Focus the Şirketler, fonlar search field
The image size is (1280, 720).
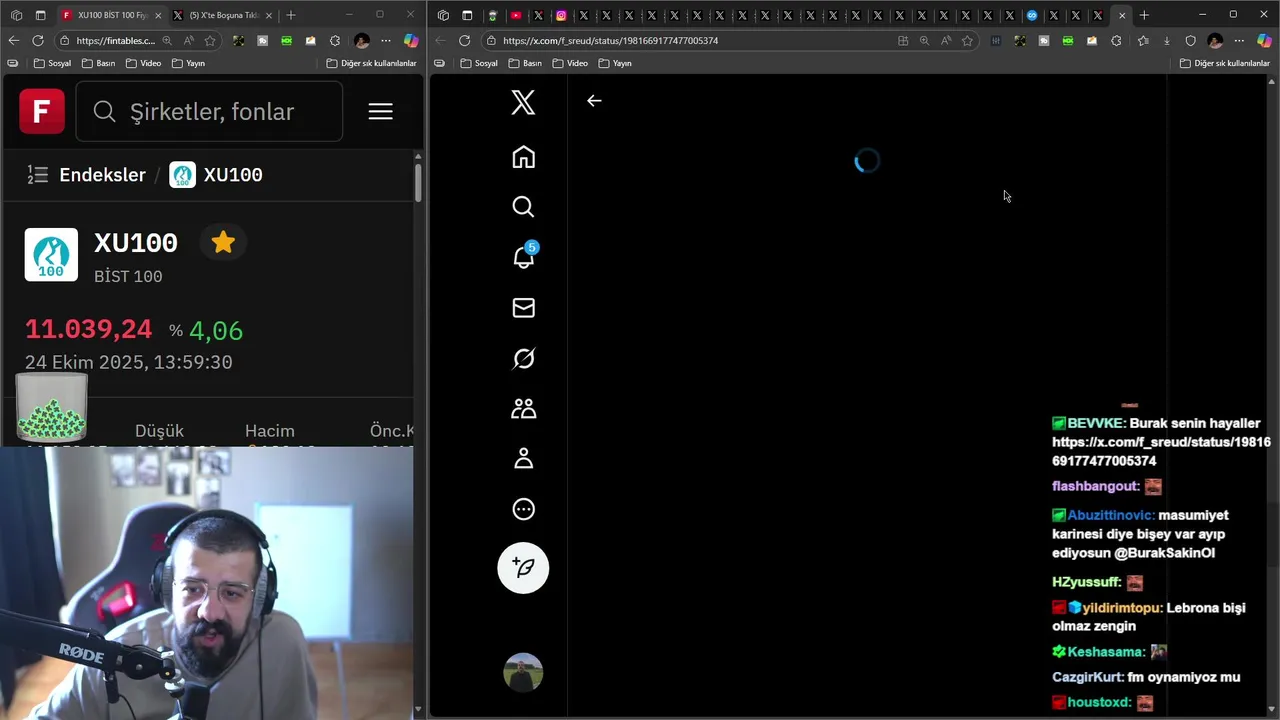[x=209, y=111]
